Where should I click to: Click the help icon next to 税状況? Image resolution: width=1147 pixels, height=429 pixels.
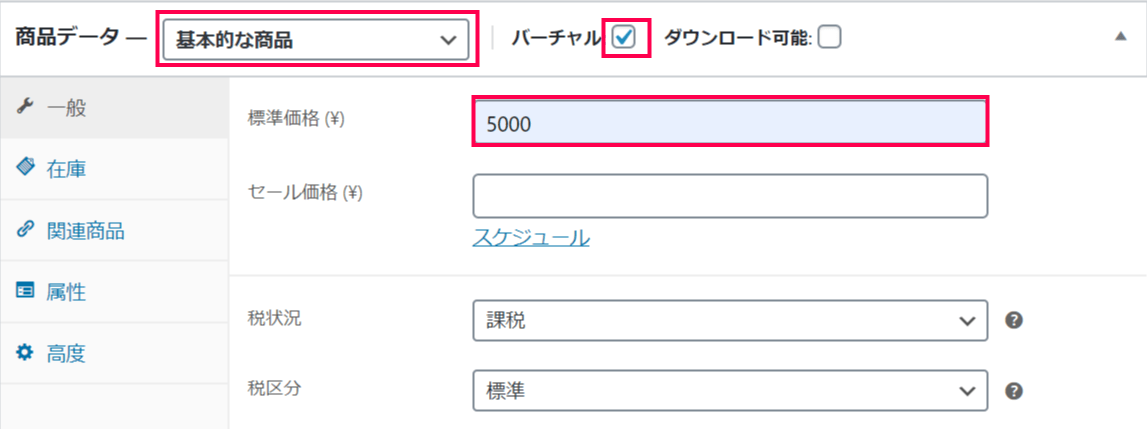click(1013, 321)
